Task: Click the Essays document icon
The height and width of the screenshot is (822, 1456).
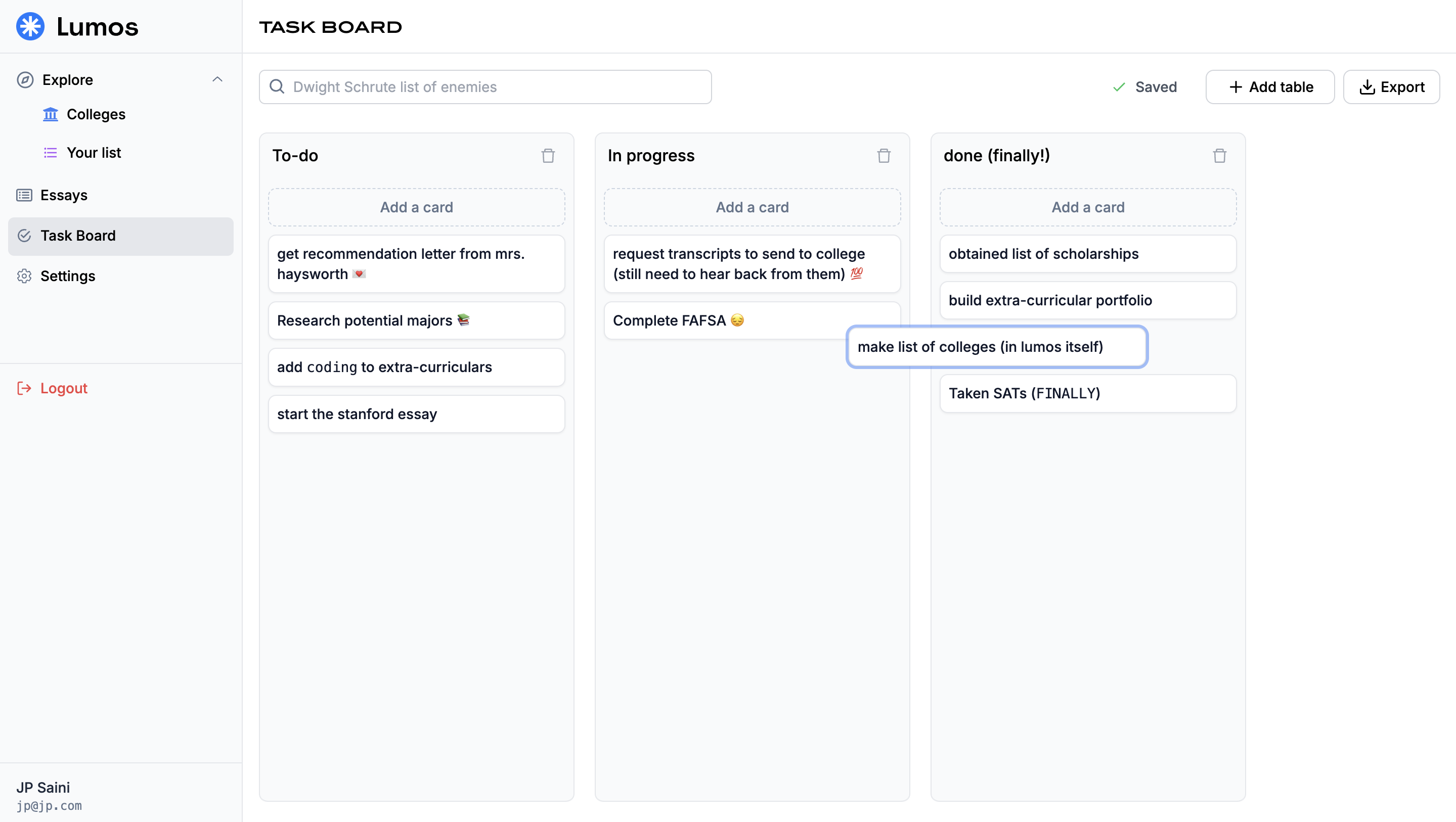Action: coord(24,196)
